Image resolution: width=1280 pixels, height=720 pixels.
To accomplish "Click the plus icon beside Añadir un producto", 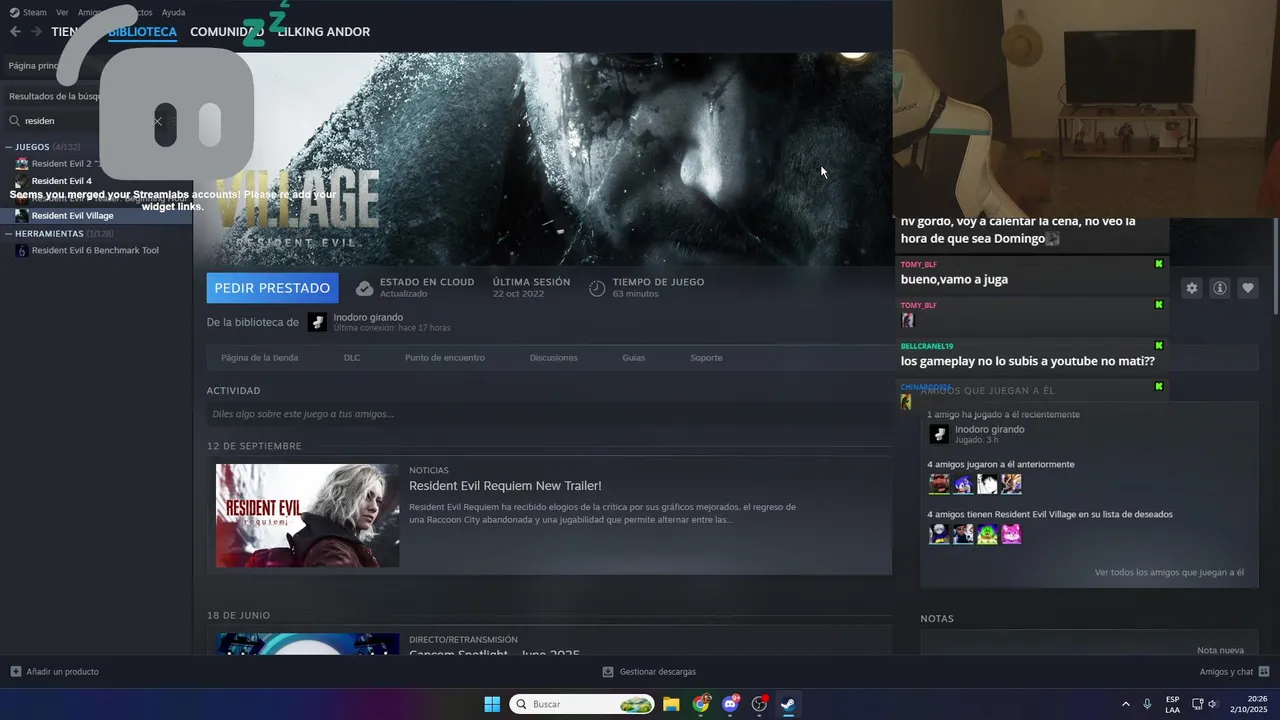I will 15,672.
